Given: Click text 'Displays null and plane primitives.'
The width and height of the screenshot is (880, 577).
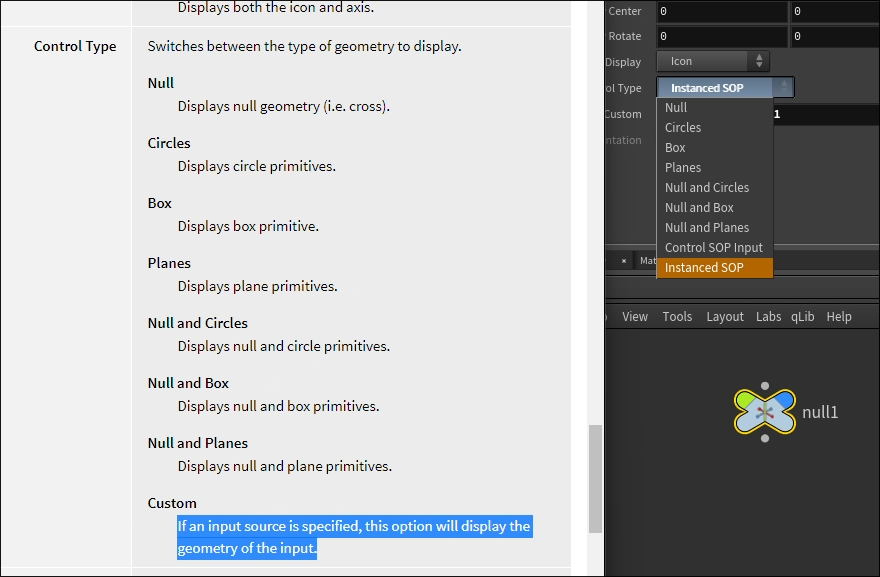Looking at the screenshot, I should click(285, 466).
